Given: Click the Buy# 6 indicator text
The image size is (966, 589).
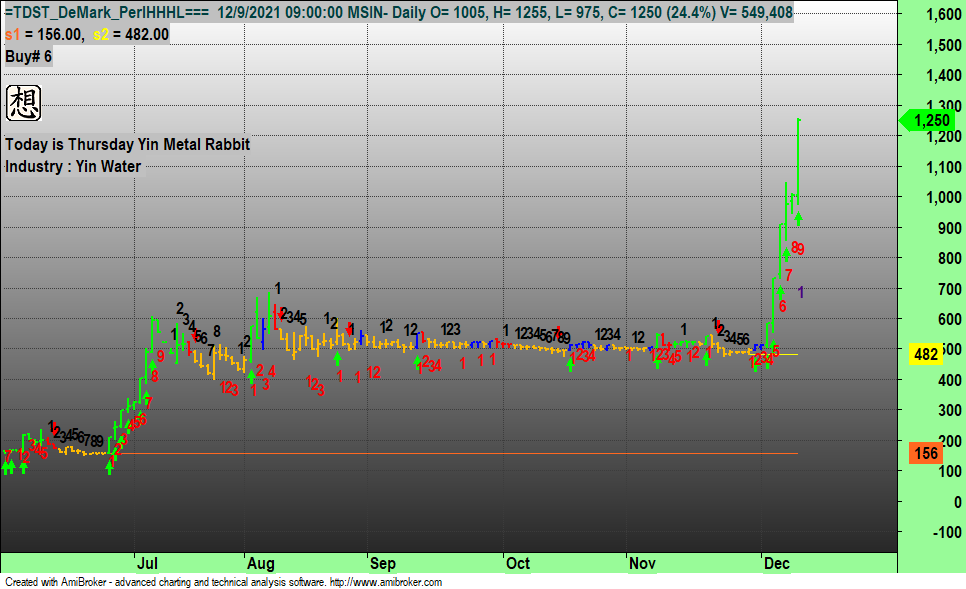Looking at the screenshot, I should click(x=28, y=57).
